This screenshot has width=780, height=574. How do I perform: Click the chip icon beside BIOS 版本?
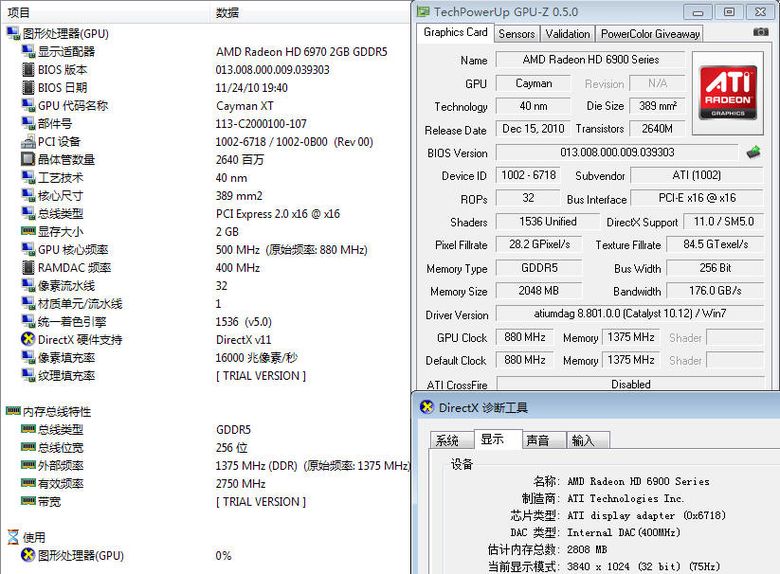28,70
